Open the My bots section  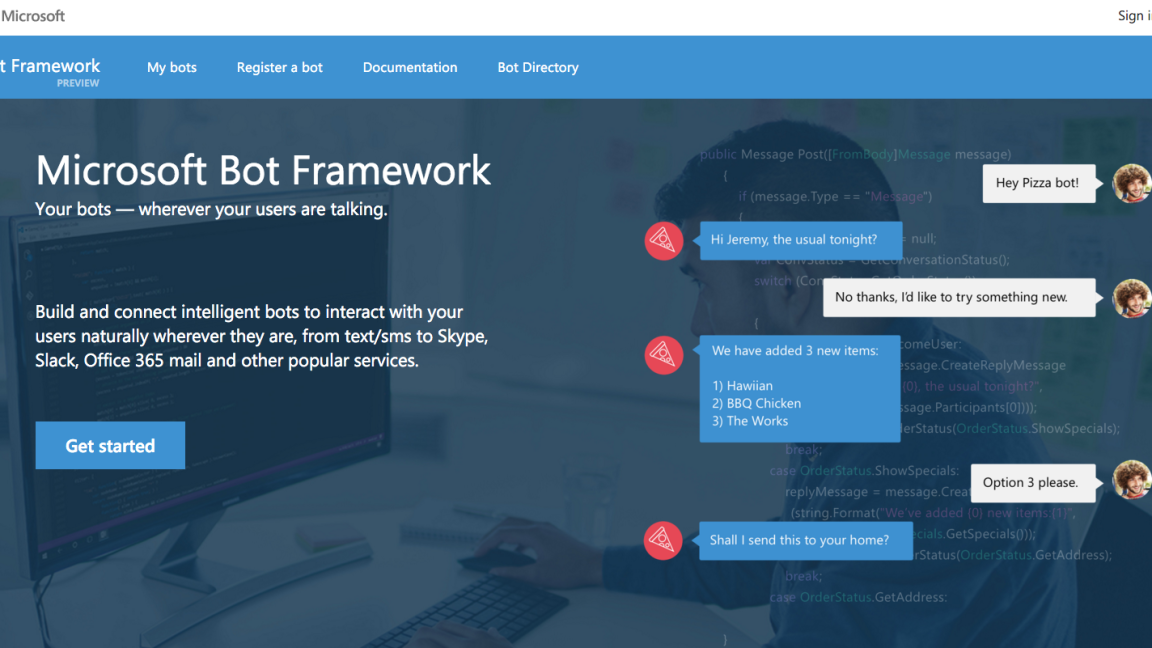[x=171, y=67]
